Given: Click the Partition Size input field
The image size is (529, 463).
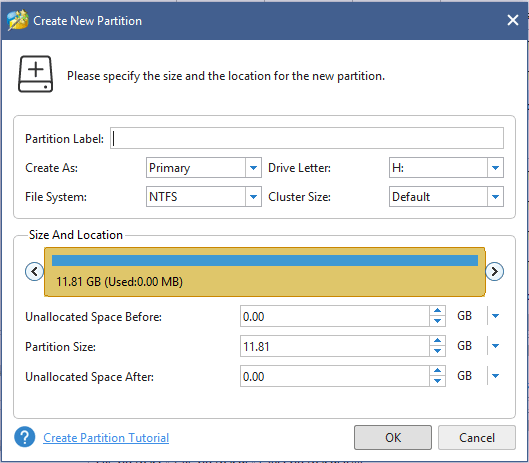Looking at the screenshot, I should point(335,346).
